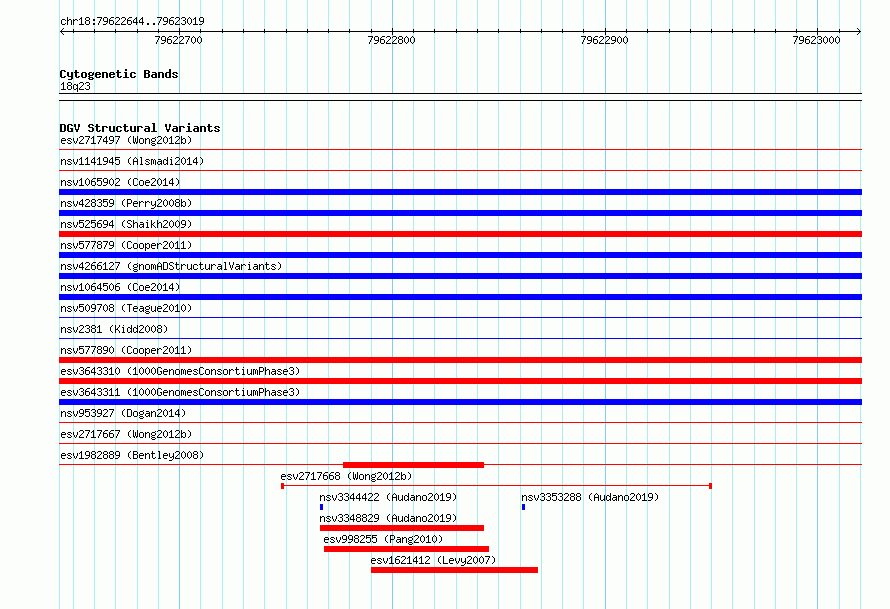The width and height of the screenshot is (890, 609).
Task: Click the blue bar of nsv1065902
Action: pyautogui.click(x=460, y=192)
